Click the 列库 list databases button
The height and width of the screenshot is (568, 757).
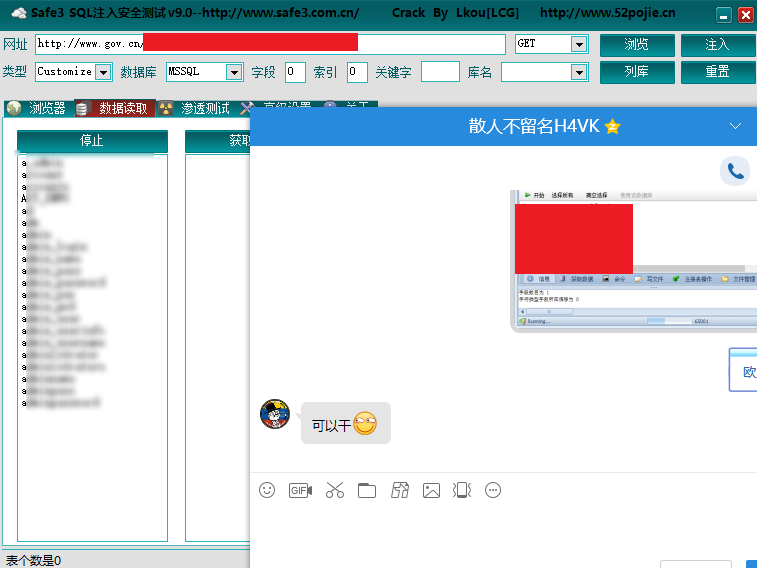(637, 72)
